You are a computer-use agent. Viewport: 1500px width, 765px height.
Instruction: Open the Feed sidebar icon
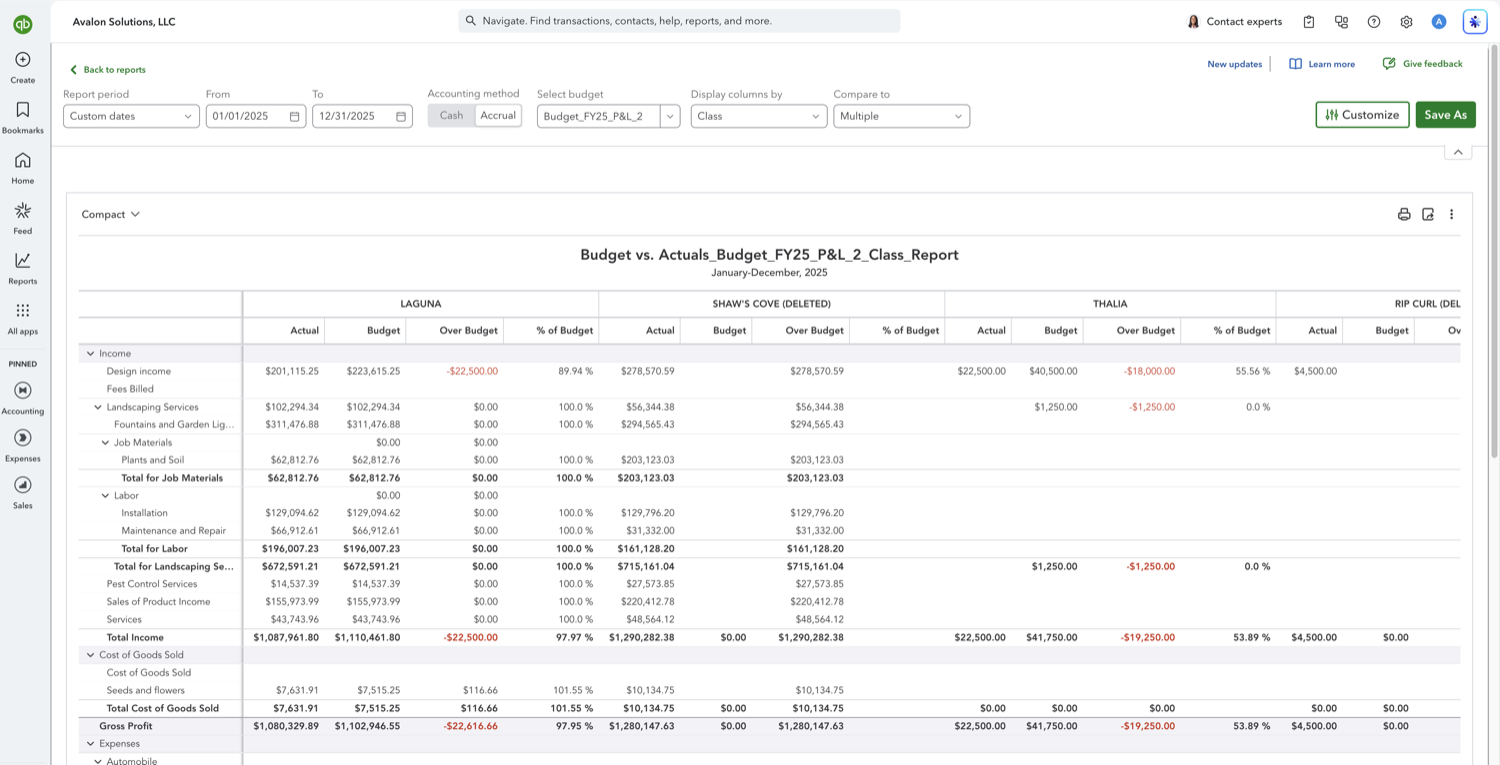tap(23, 210)
